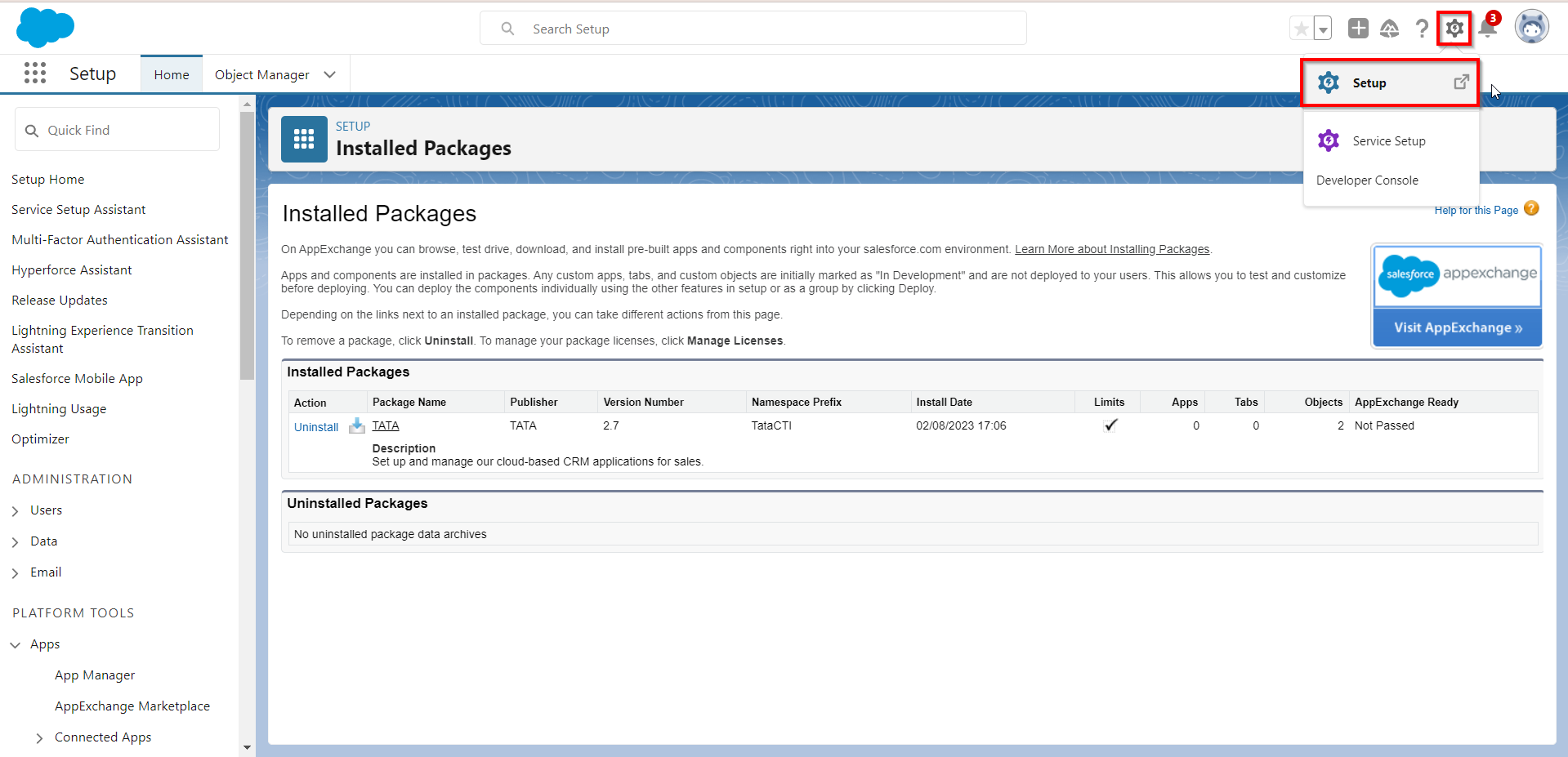Open Help for this Page link
Image resolution: width=1568 pixels, height=757 pixels.
[1476, 210]
